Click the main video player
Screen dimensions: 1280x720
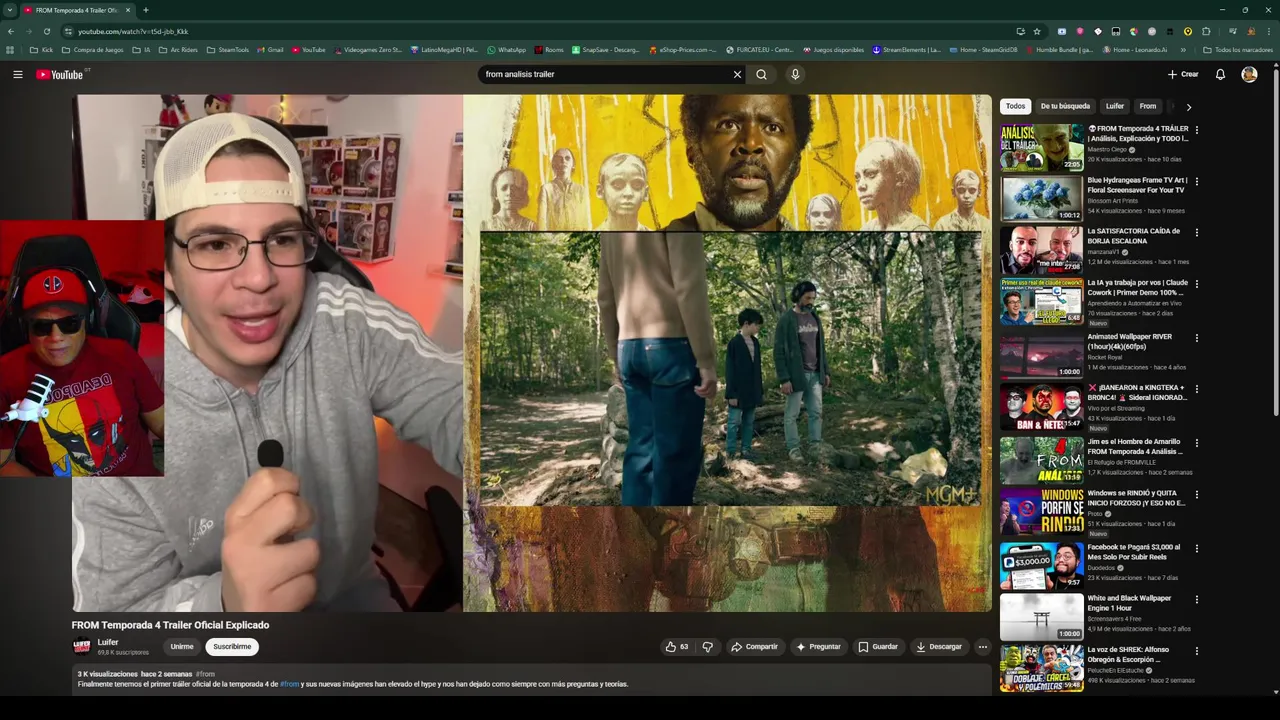coord(531,353)
